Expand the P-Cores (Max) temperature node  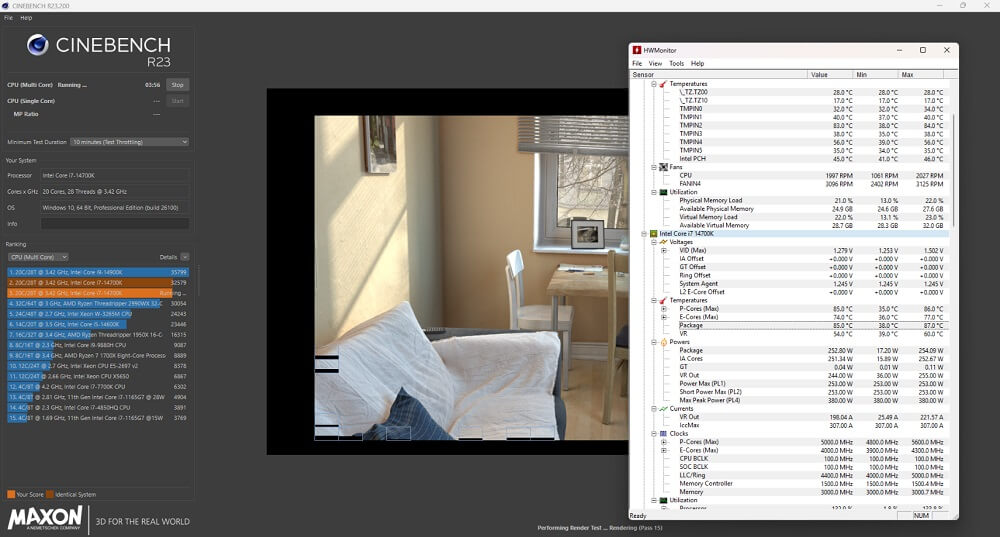[663, 308]
